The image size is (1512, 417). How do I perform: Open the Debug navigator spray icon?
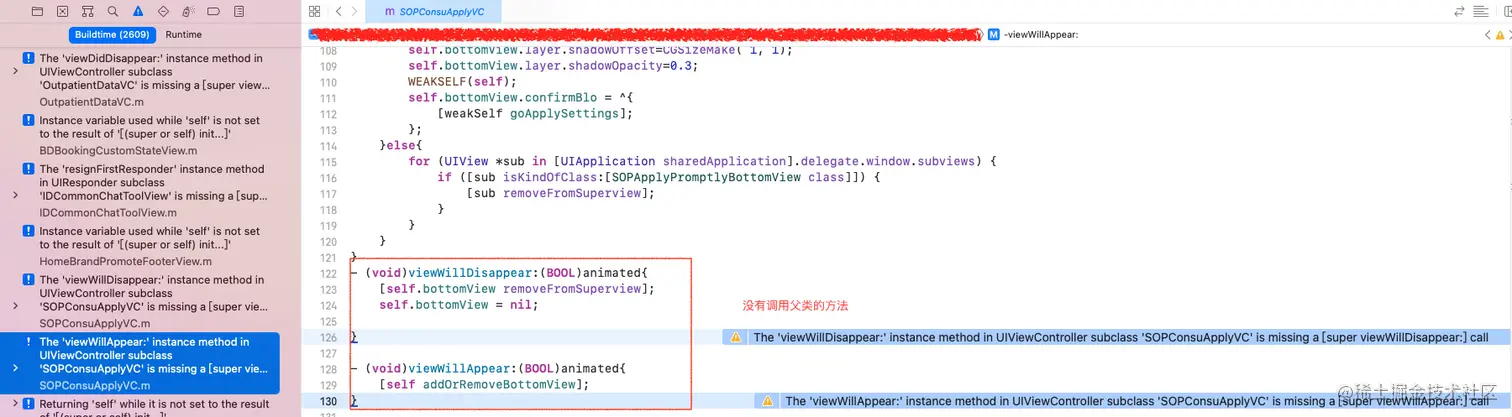coord(188,11)
